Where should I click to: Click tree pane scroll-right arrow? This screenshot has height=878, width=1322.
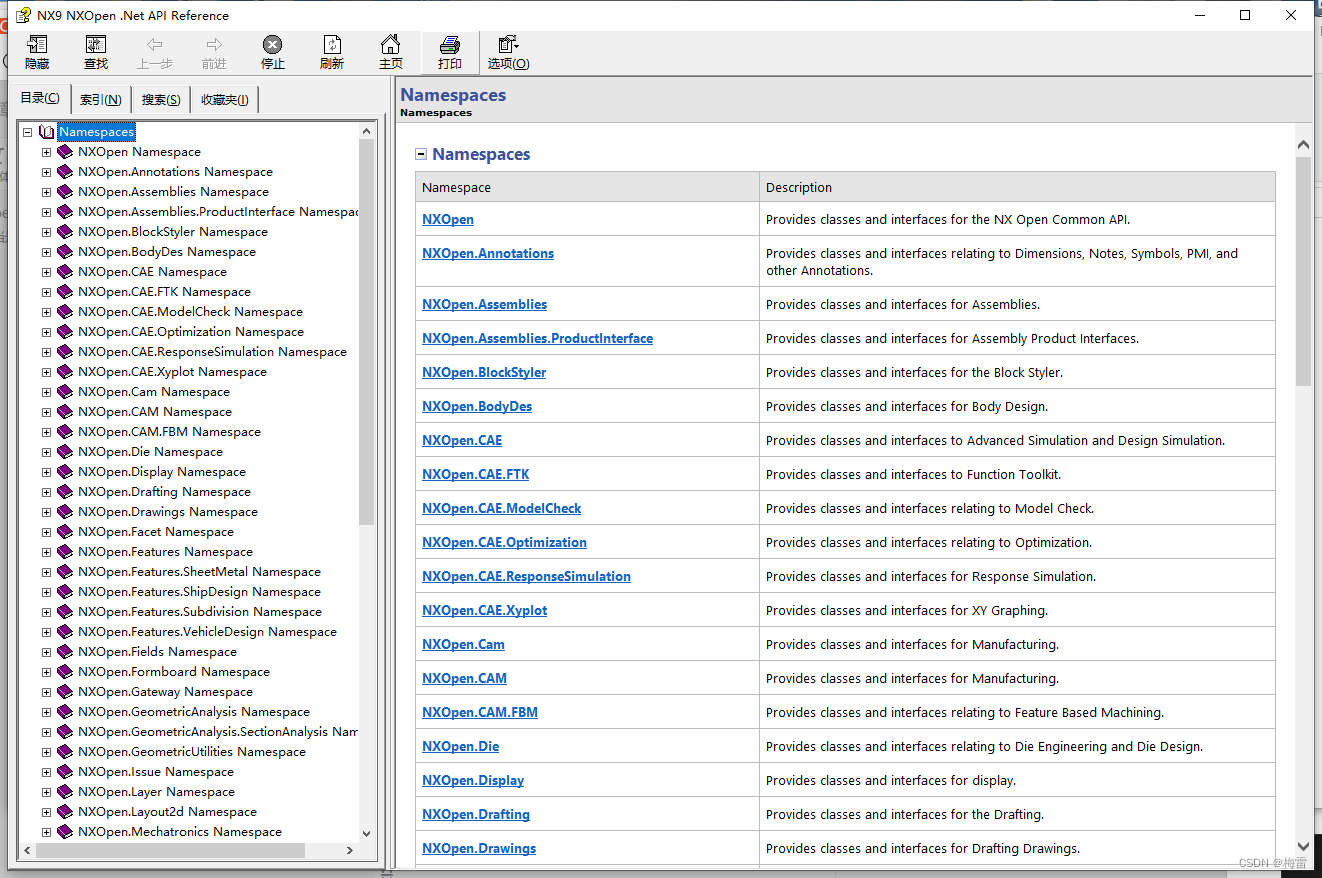point(350,850)
